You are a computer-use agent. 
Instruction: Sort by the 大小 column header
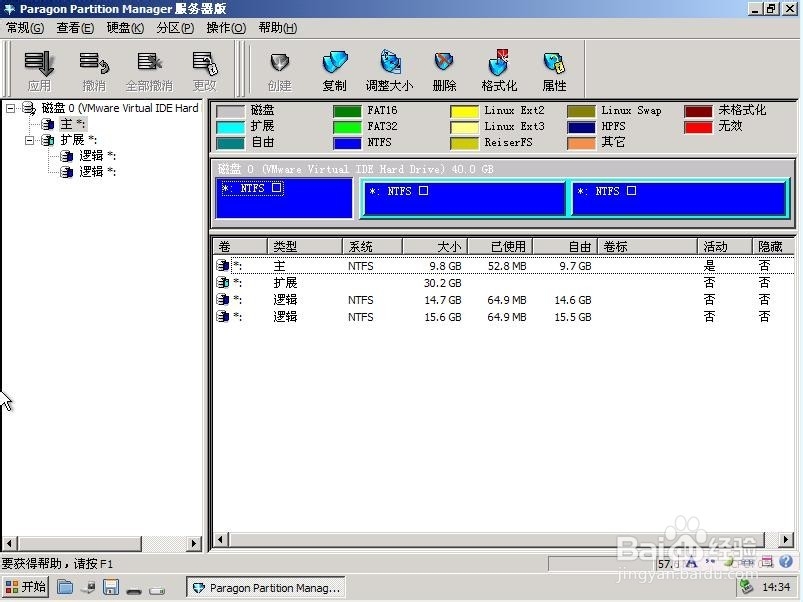pyautogui.click(x=435, y=246)
